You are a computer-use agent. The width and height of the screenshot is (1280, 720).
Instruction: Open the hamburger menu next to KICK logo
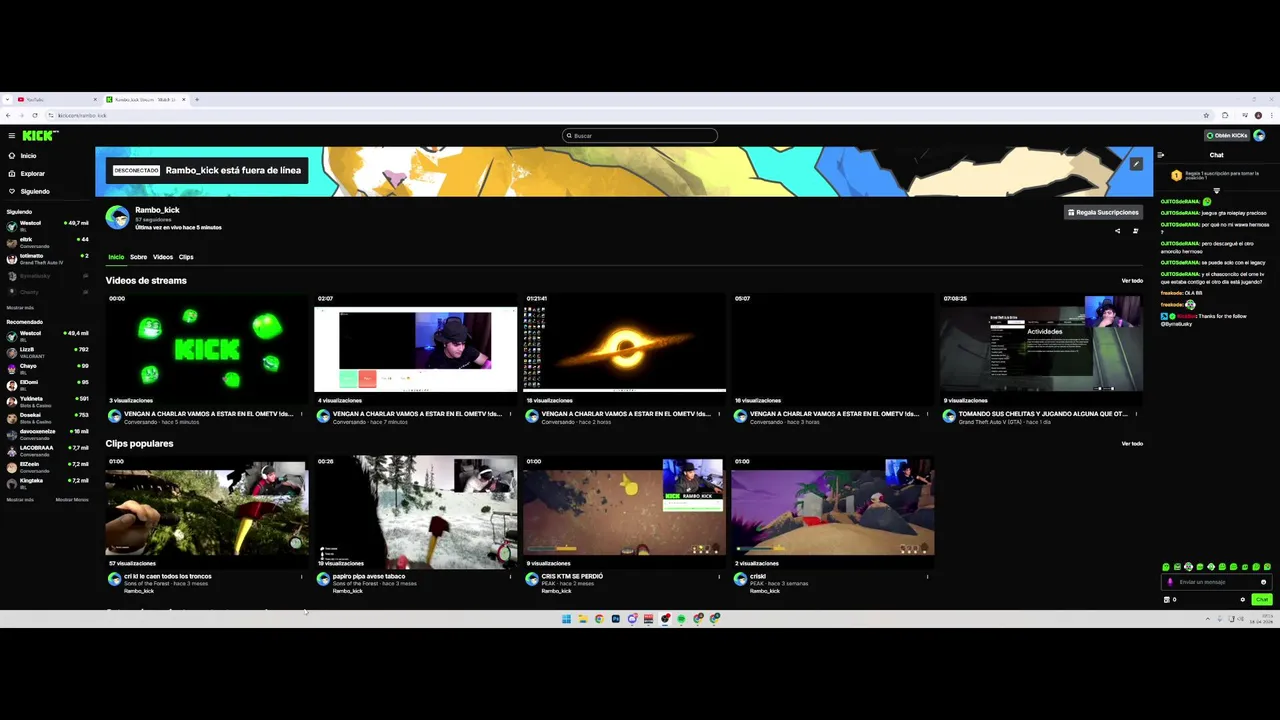click(12, 136)
